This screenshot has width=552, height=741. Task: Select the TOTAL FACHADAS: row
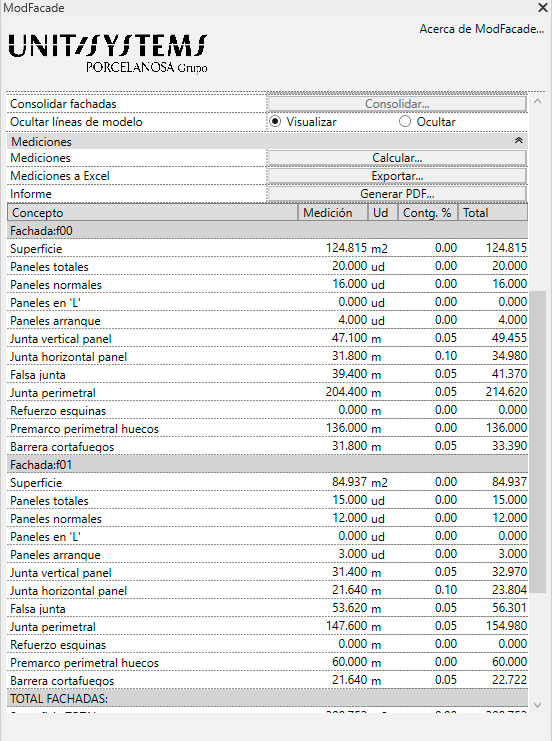(x=267, y=698)
